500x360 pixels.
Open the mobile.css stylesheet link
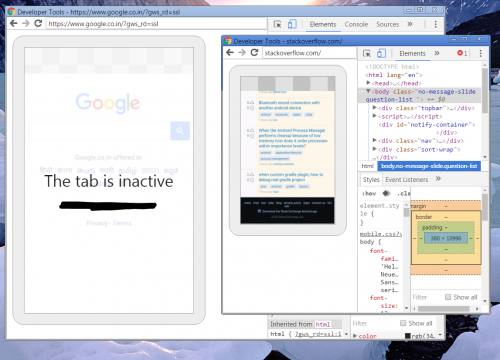click(381, 234)
